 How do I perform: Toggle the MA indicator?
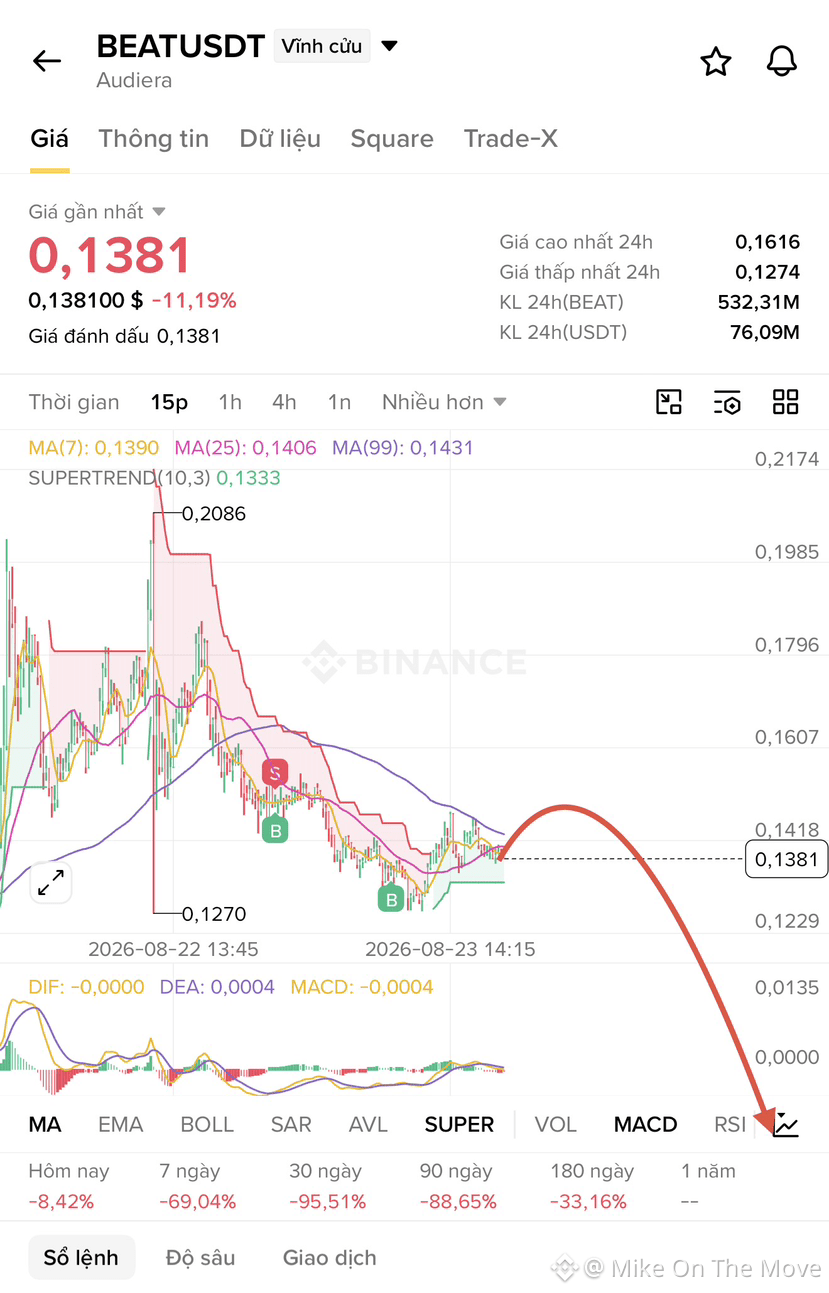(45, 1125)
